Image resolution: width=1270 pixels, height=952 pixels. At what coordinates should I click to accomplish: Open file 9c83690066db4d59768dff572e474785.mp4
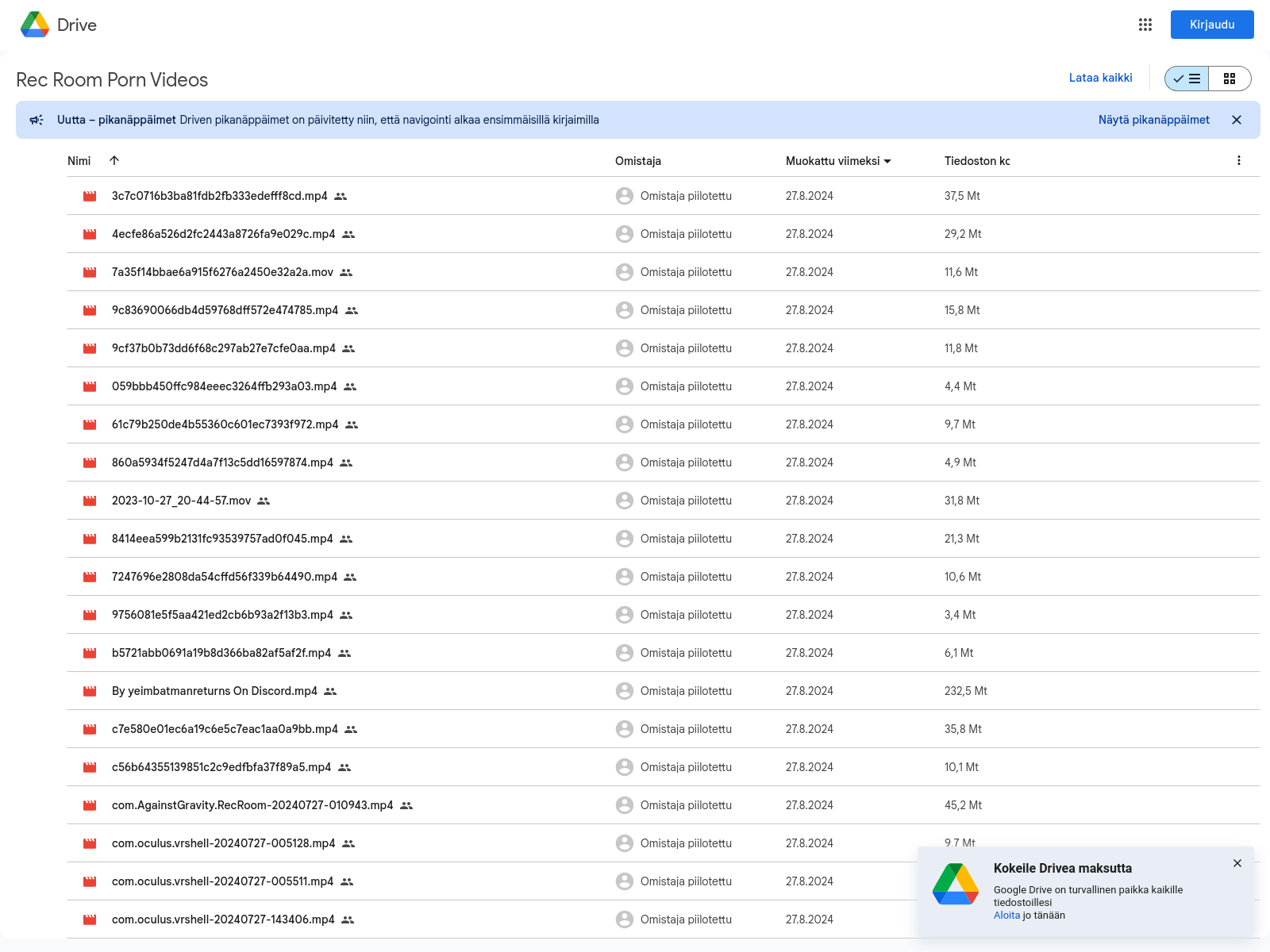point(225,310)
